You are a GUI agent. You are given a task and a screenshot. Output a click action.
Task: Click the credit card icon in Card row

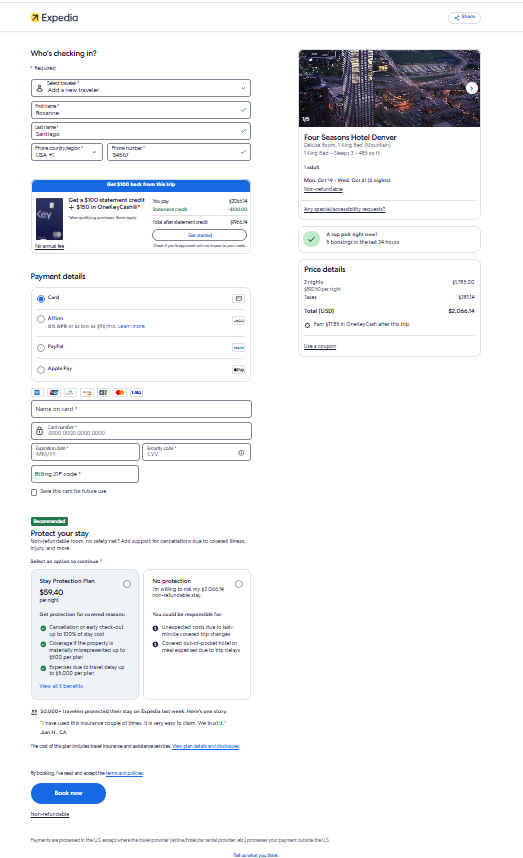pyautogui.click(x=239, y=298)
